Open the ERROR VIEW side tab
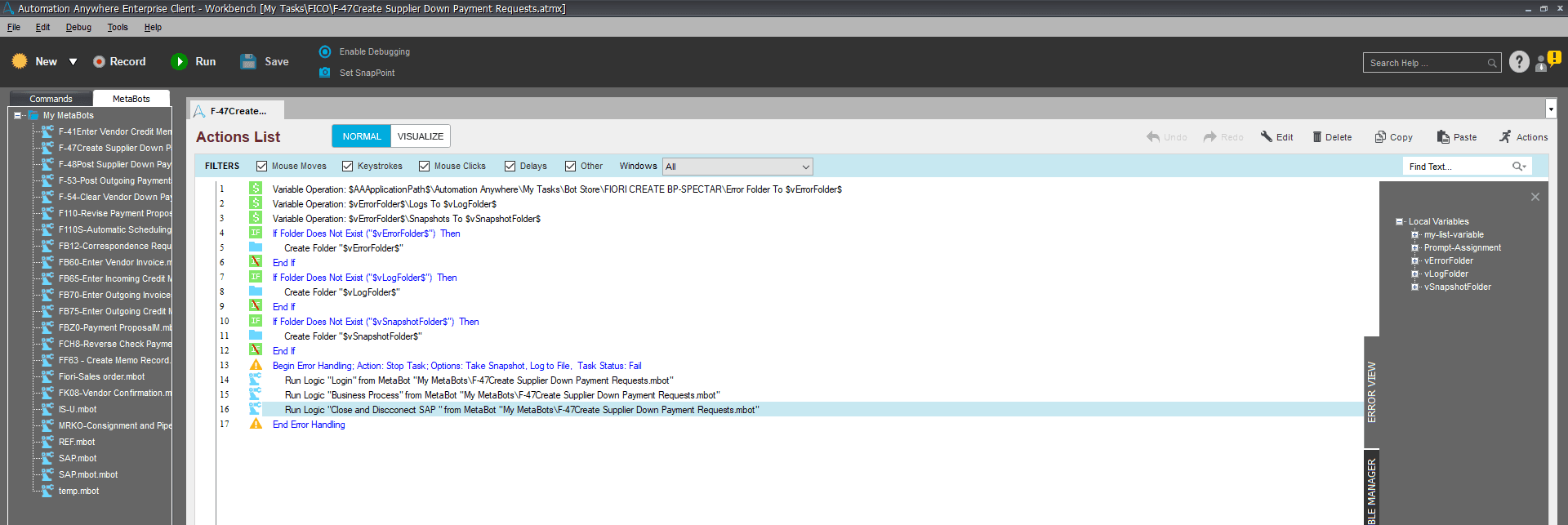Viewport: 1568px width, 525px height. click(x=1371, y=392)
